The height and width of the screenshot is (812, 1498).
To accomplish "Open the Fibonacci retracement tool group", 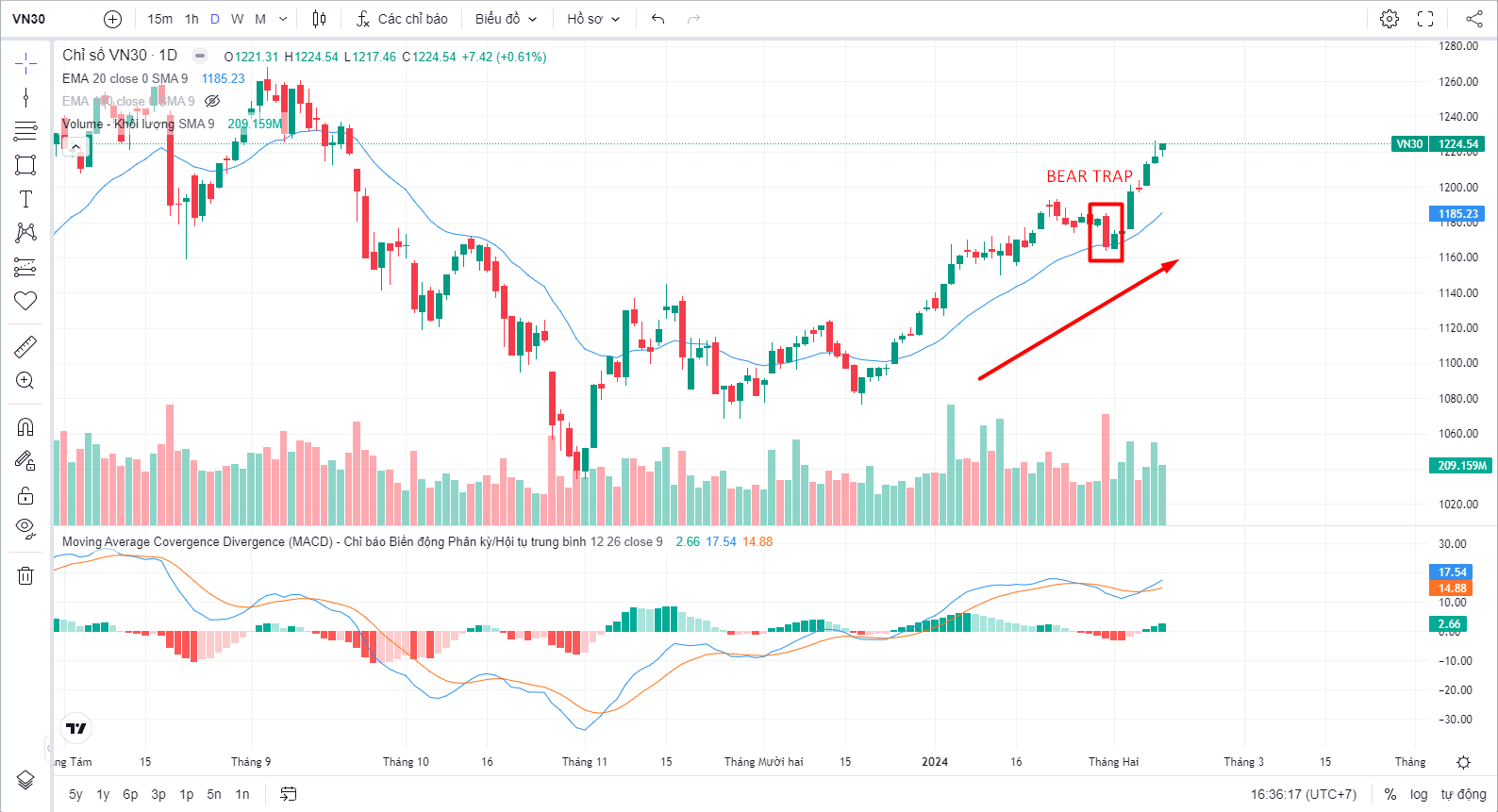I will (25, 131).
